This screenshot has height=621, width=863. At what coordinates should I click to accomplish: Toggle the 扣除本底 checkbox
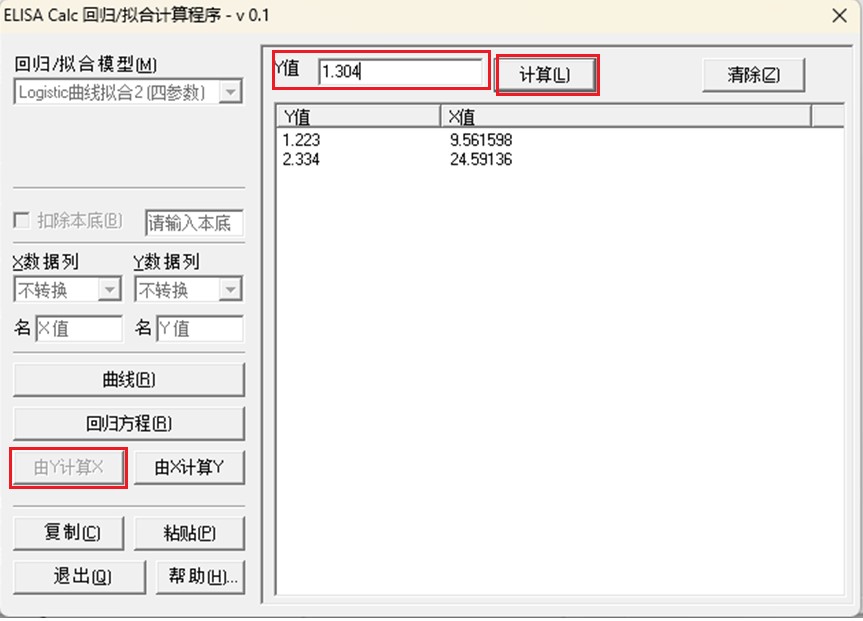tap(23, 221)
